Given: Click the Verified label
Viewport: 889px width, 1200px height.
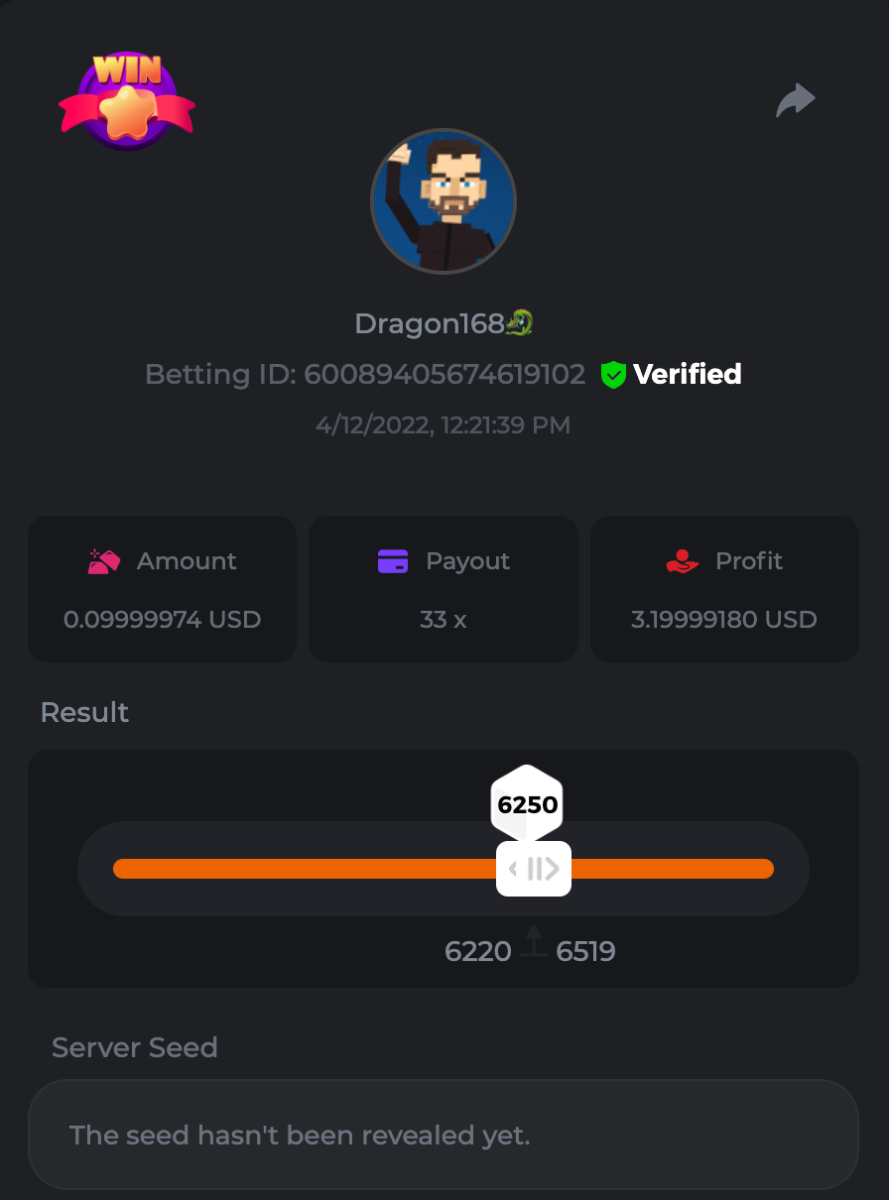Looking at the screenshot, I should (x=688, y=375).
